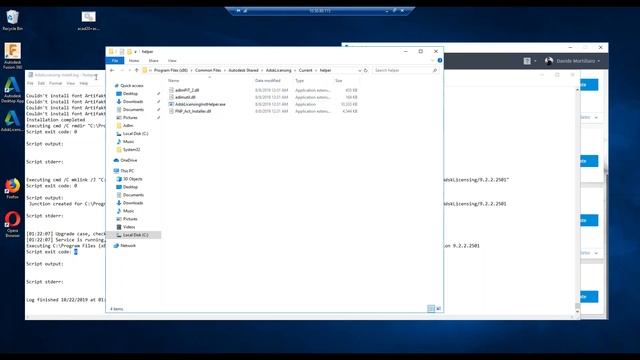The image size is (640, 360).
Task: Select System32 in navigation pane
Action: tap(131, 149)
